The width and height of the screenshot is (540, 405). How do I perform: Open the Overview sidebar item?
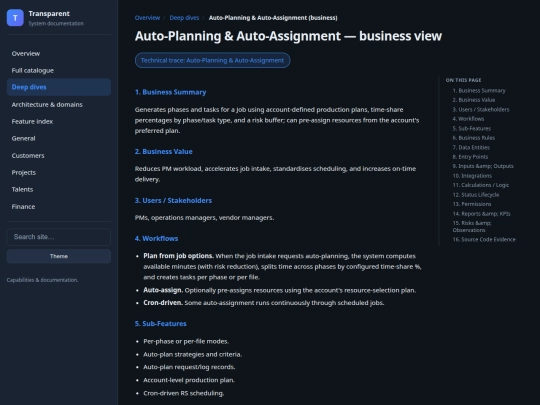(x=59, y=53)
